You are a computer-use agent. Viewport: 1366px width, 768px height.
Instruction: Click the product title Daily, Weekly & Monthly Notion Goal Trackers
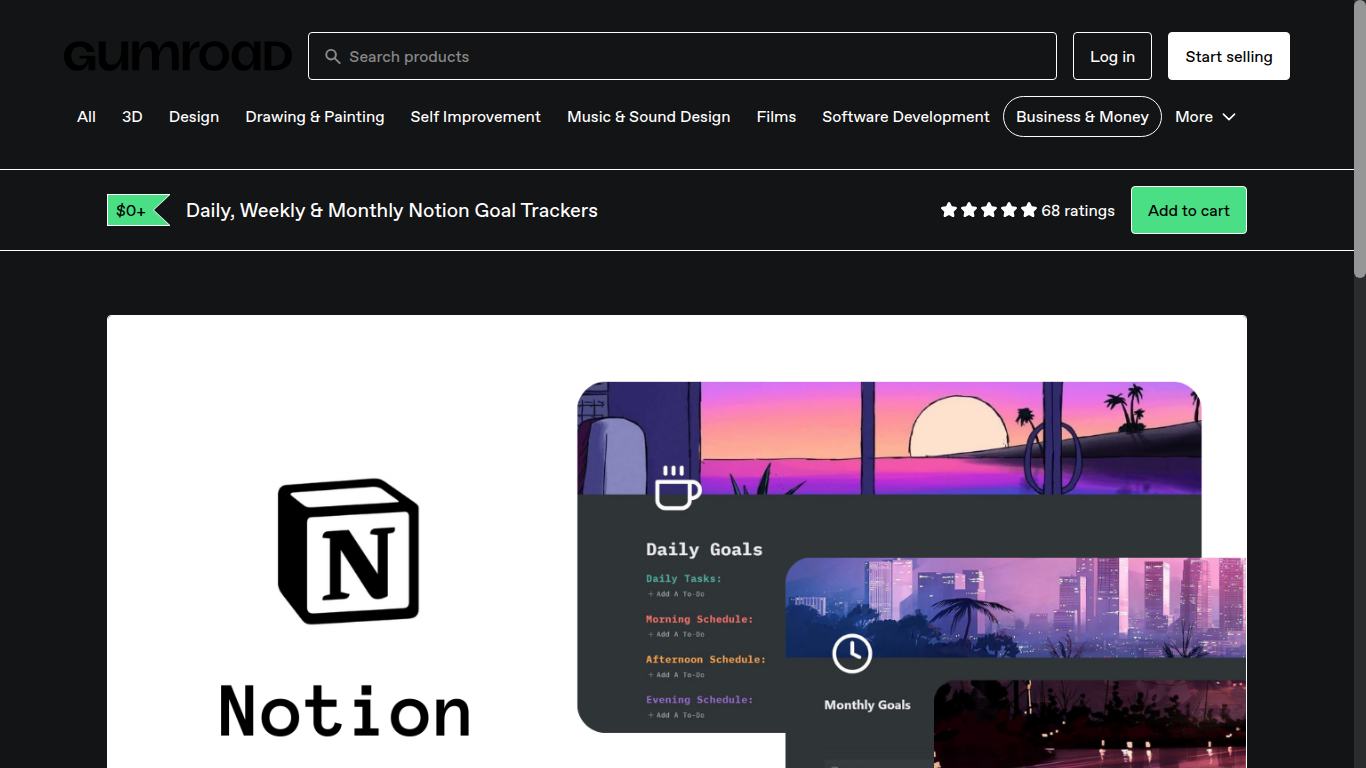point(392,210)
